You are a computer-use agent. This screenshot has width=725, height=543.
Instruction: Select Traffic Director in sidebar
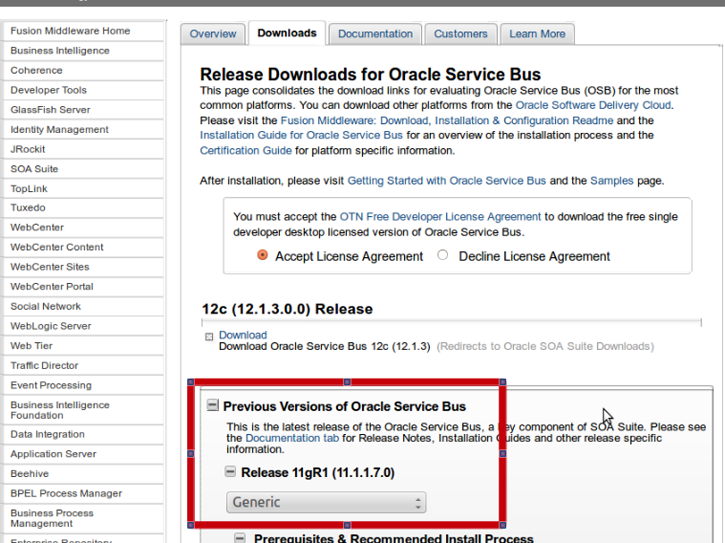tap(83, 366)
